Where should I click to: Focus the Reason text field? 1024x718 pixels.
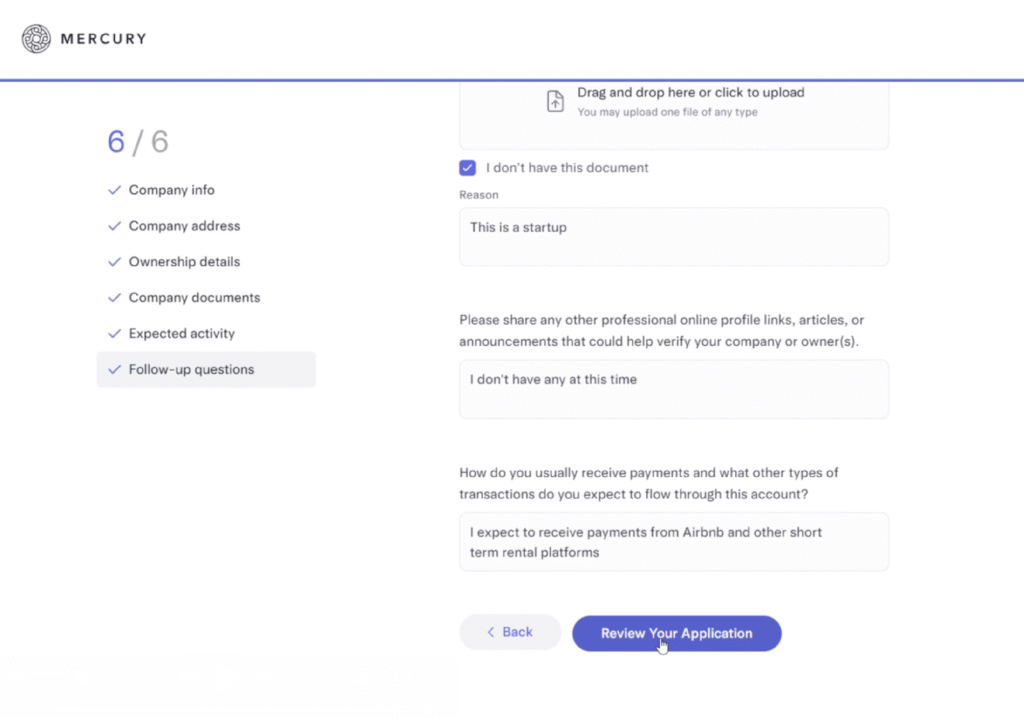673,236
